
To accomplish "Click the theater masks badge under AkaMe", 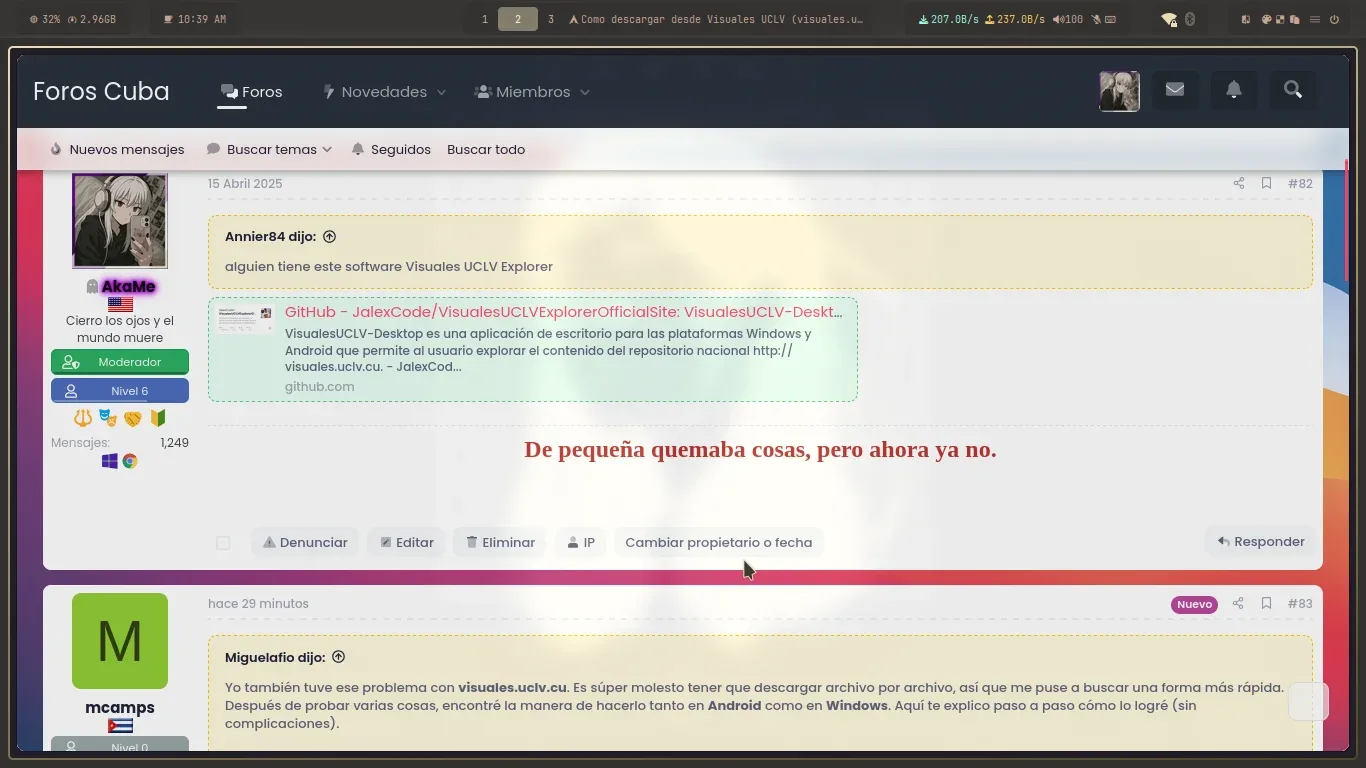I will click(107, 418).
